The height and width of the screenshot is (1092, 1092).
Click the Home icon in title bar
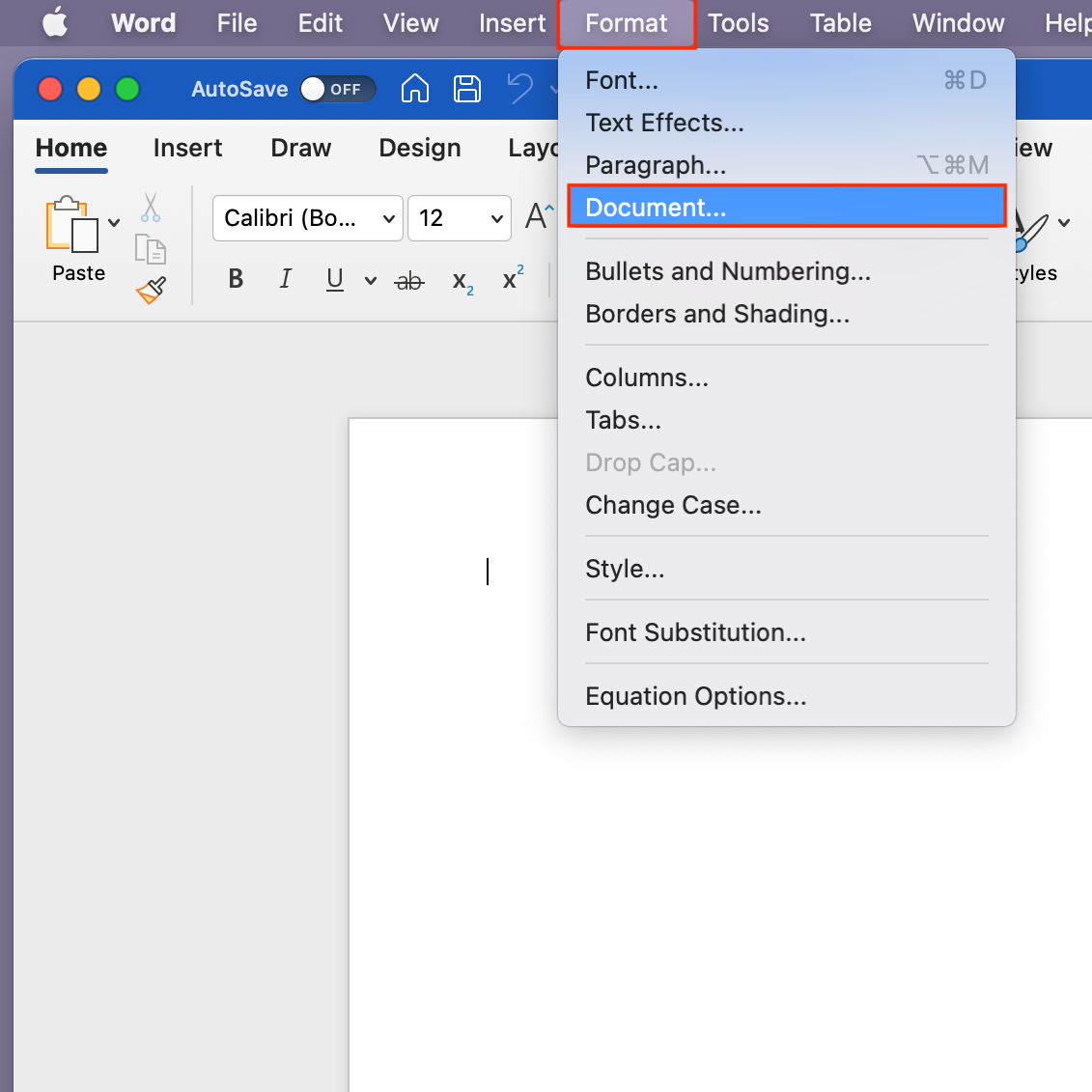click(415, 89)
